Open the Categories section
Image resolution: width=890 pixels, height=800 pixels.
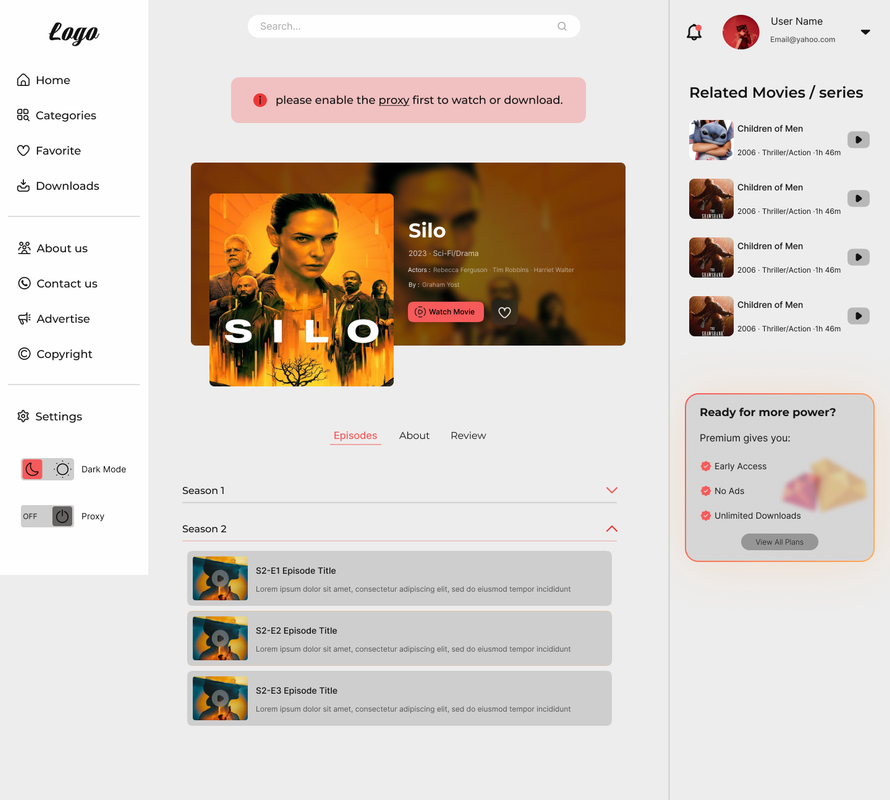(56, 115)
